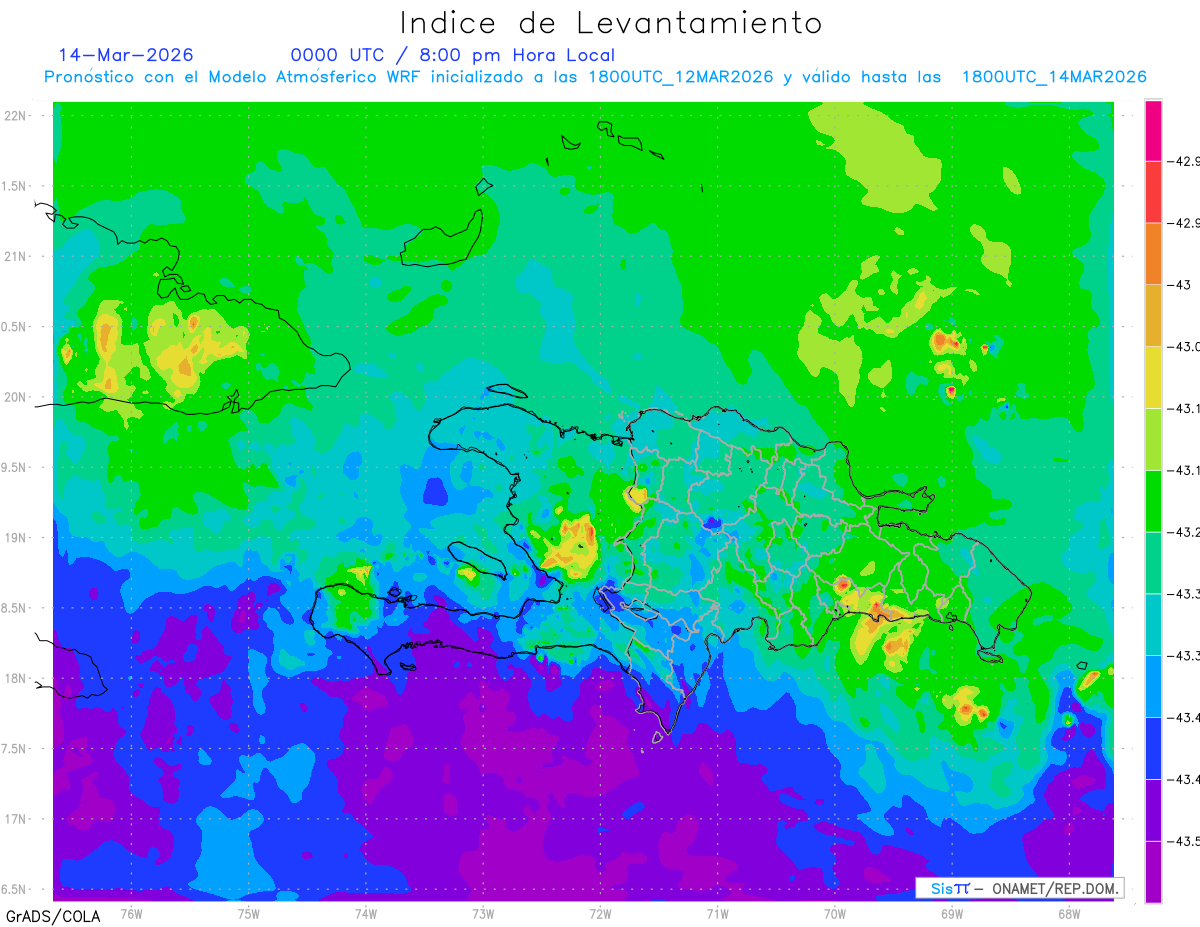Click the title 'Indice de Levantamiento'
The width and height of the screenshot is (1200, 927).
point(611,22)
